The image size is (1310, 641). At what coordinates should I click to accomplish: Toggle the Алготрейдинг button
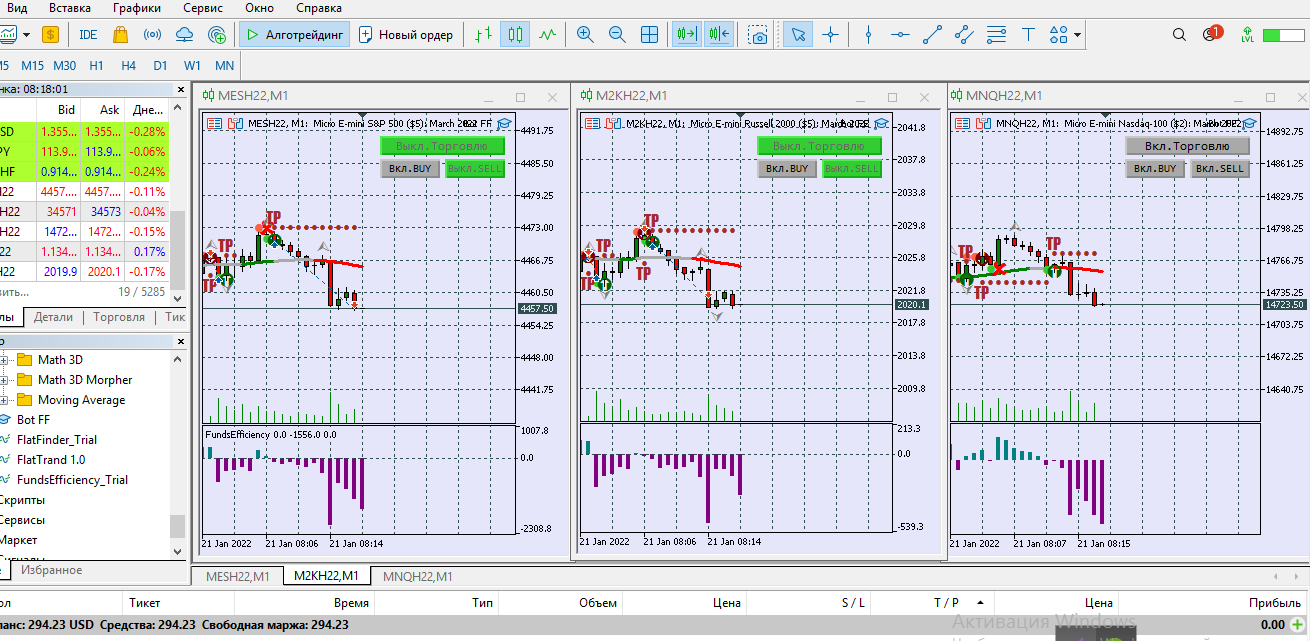(x=294, y=35)
